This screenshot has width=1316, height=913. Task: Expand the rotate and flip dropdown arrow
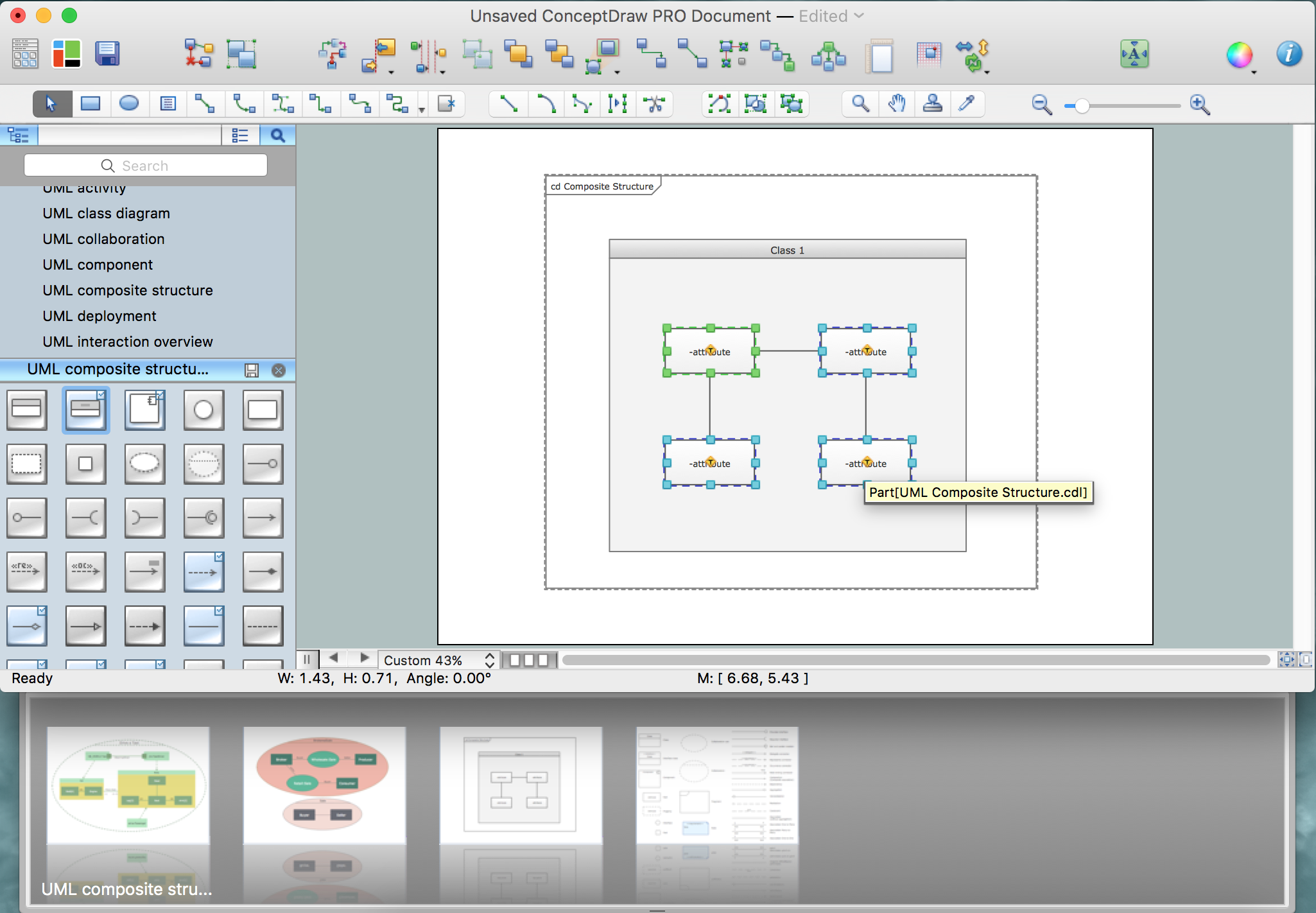click(x=987, y=73)
